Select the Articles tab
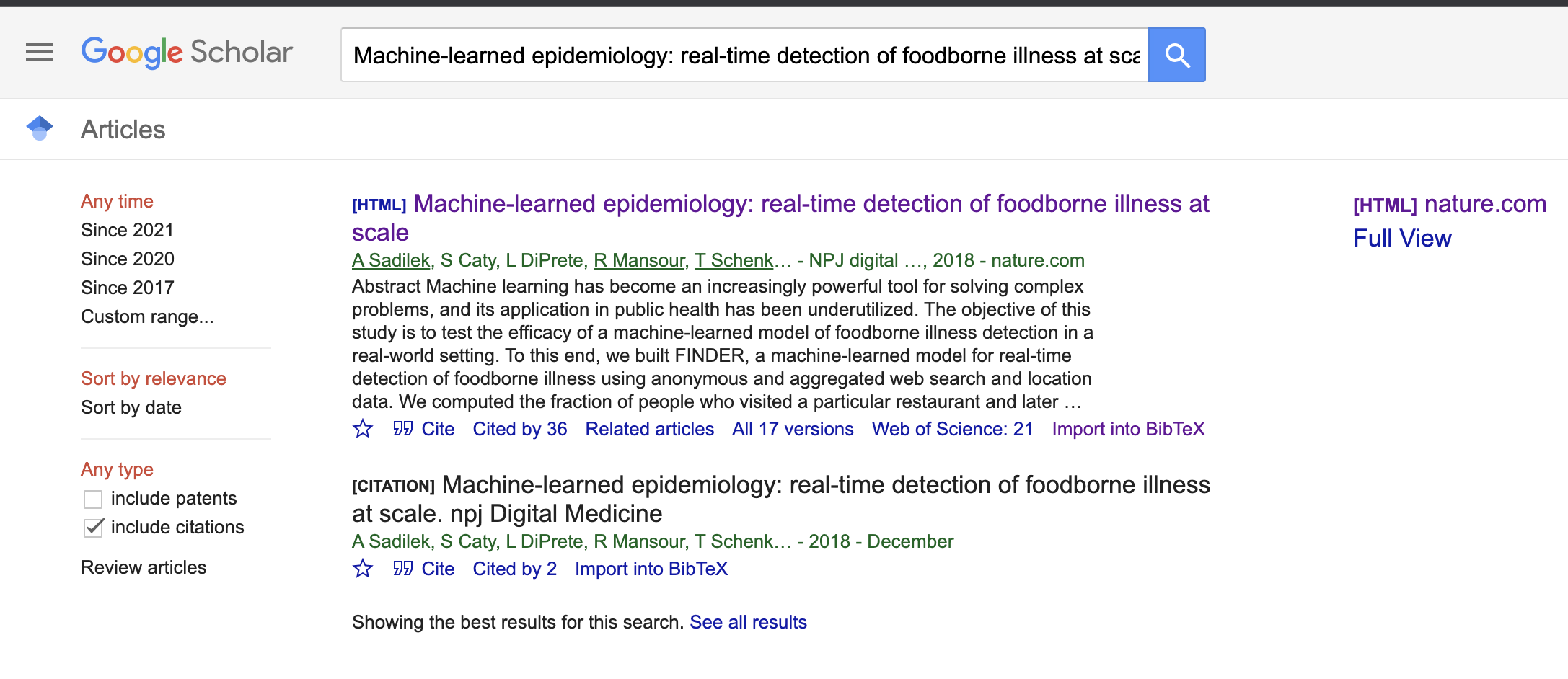Image resolution: width=1568 pixels, height=679 pixels. (x=123, y=129)
